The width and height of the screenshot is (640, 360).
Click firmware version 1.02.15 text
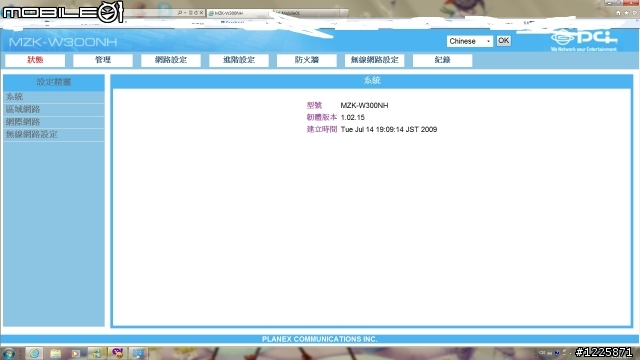[353, 118]
